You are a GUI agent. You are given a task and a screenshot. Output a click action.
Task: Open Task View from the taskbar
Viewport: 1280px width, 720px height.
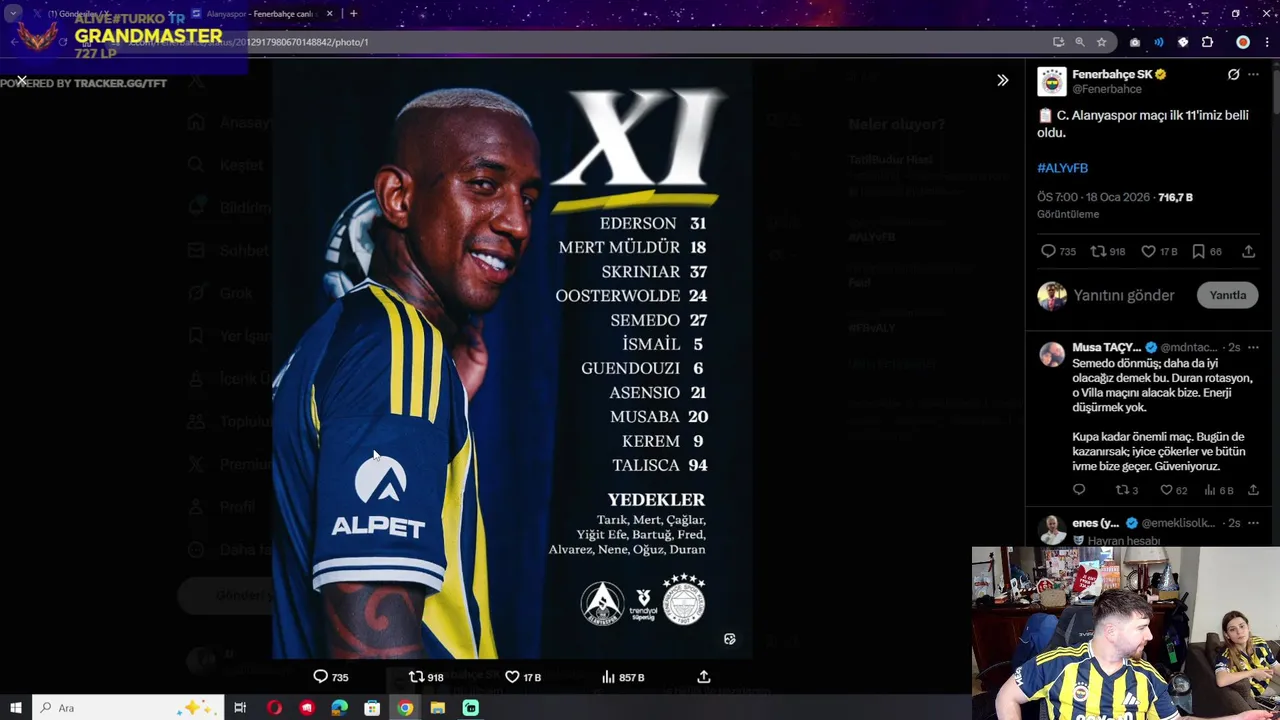[240, 708]
